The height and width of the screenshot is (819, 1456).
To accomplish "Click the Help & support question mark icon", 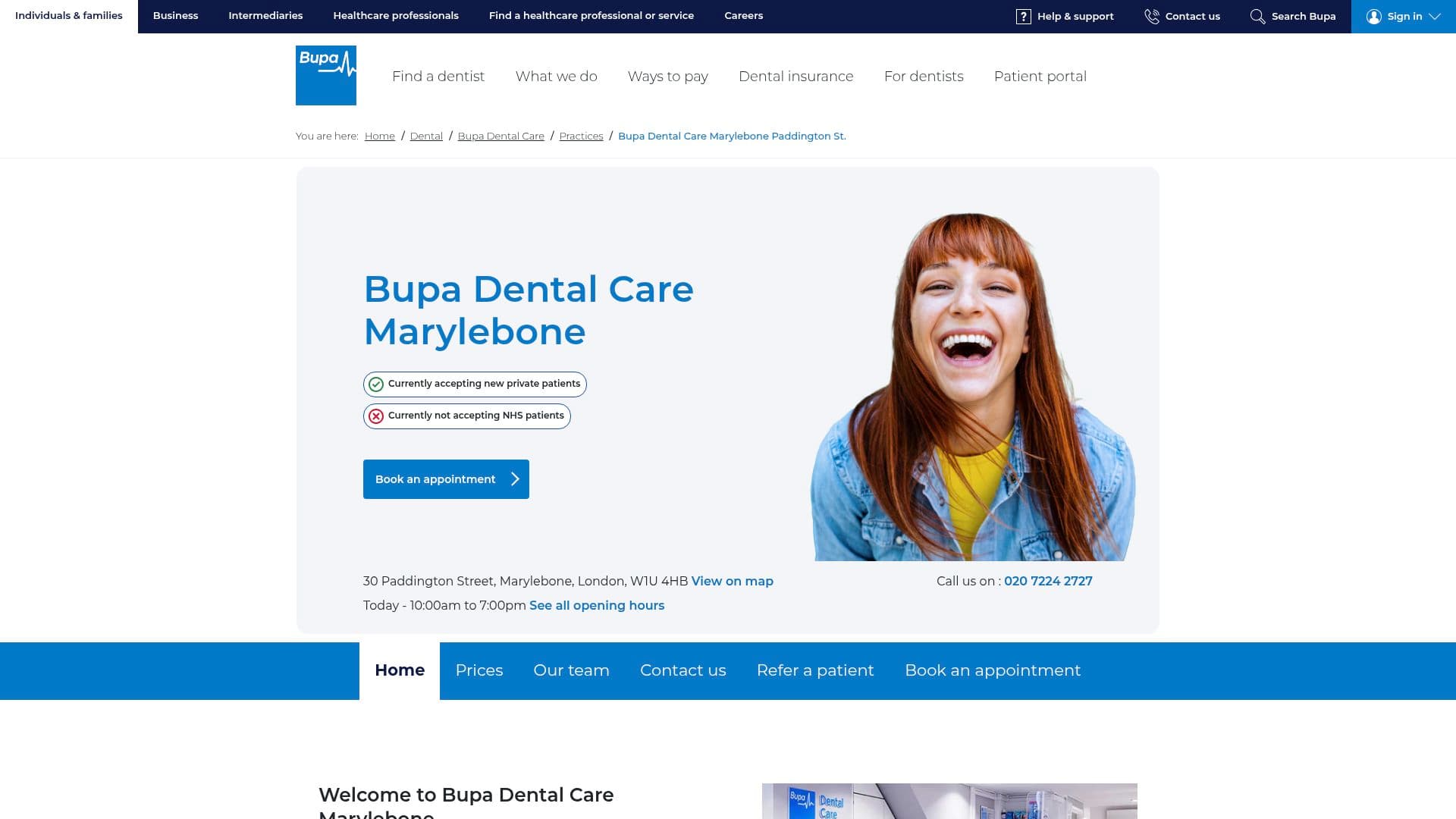I will [1023, 16].
